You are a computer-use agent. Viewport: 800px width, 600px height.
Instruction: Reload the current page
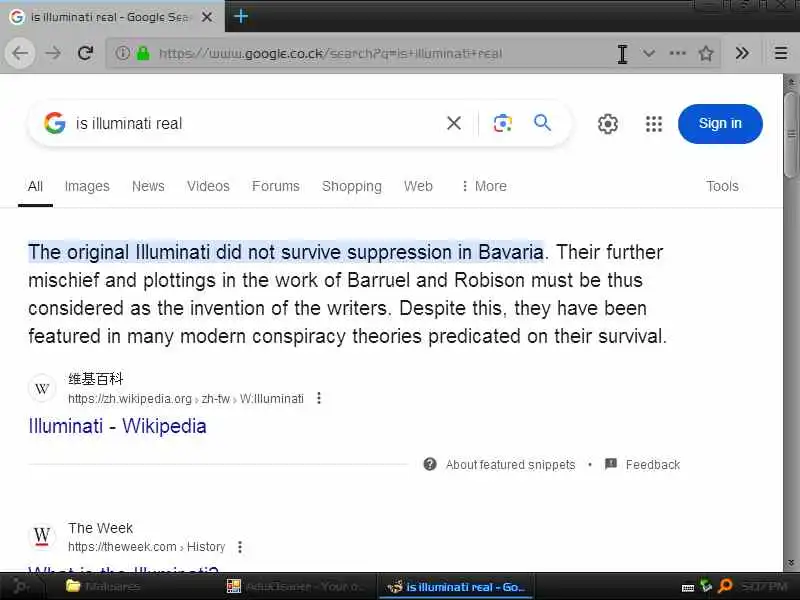pos(85,53)
